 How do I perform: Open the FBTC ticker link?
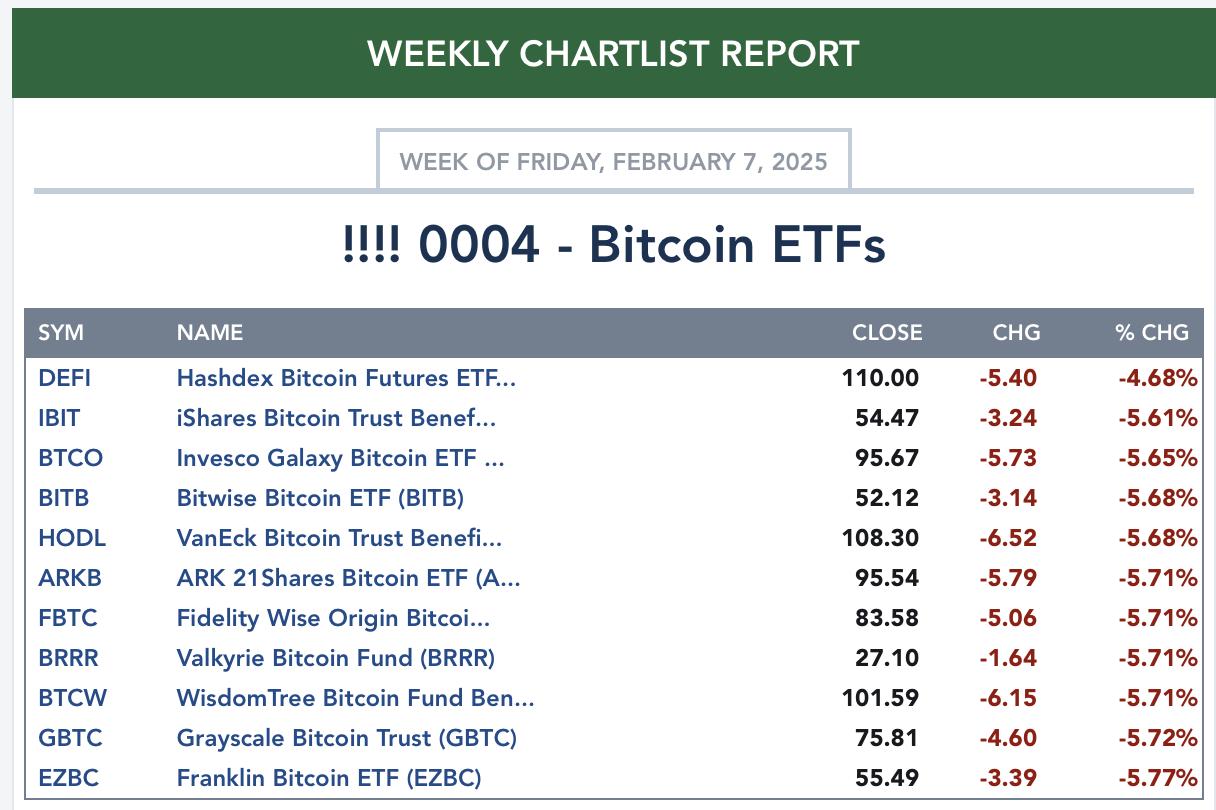(x=68, y=618)
